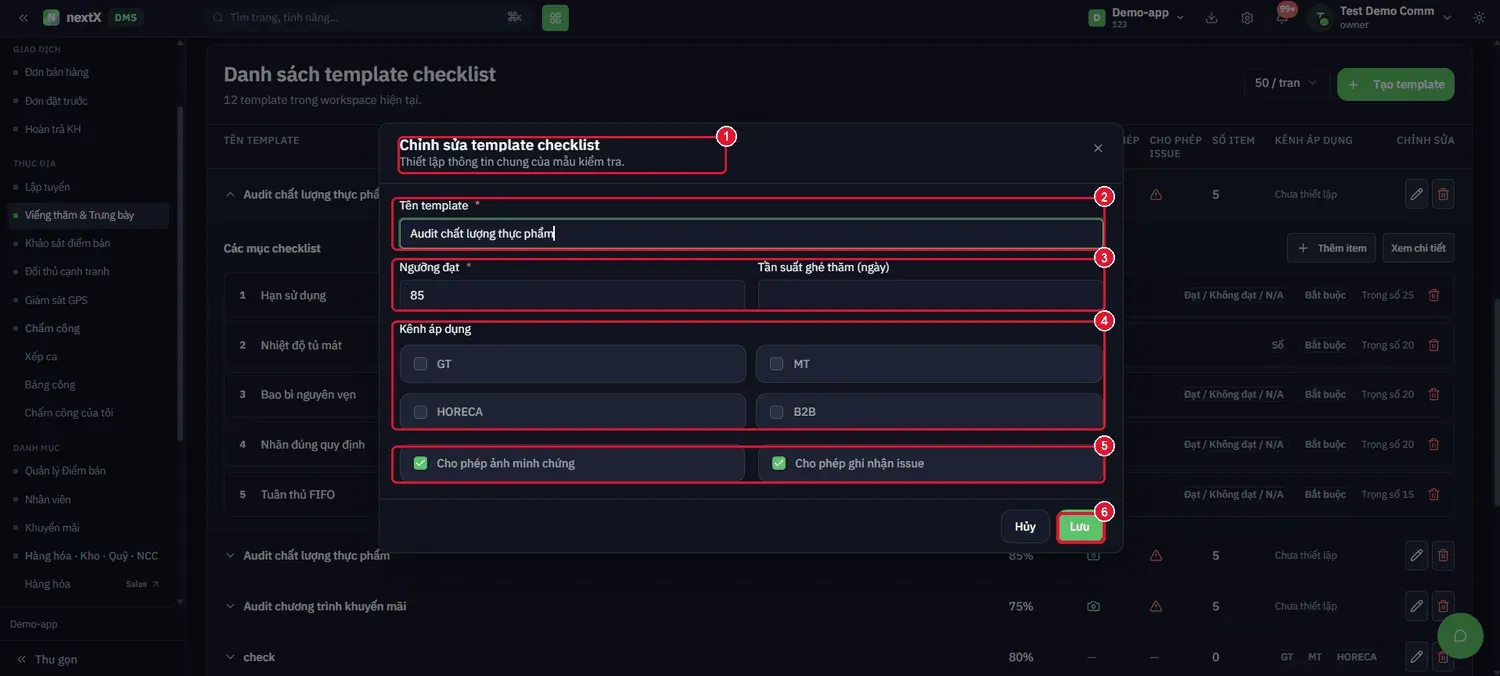Delete the Nhiệt độ tủ mát checklist item
The width and height of the screenshot is (1500, 676).
(x=1434, y=345)
